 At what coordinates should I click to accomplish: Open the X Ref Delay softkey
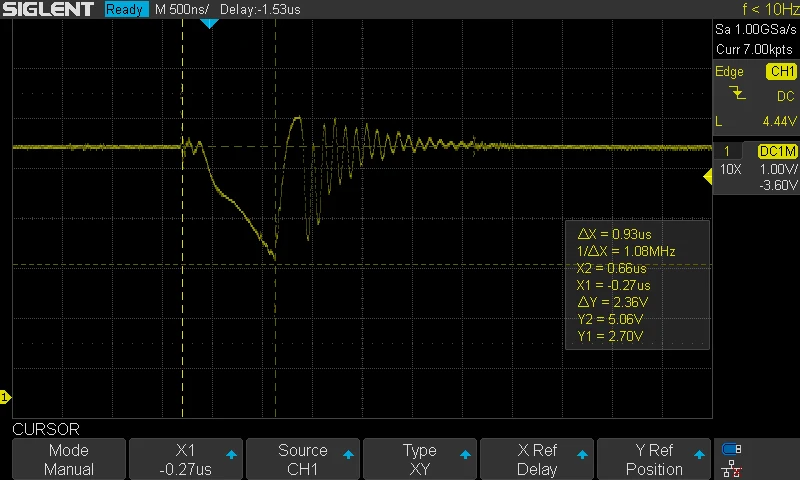pos(537,459)
